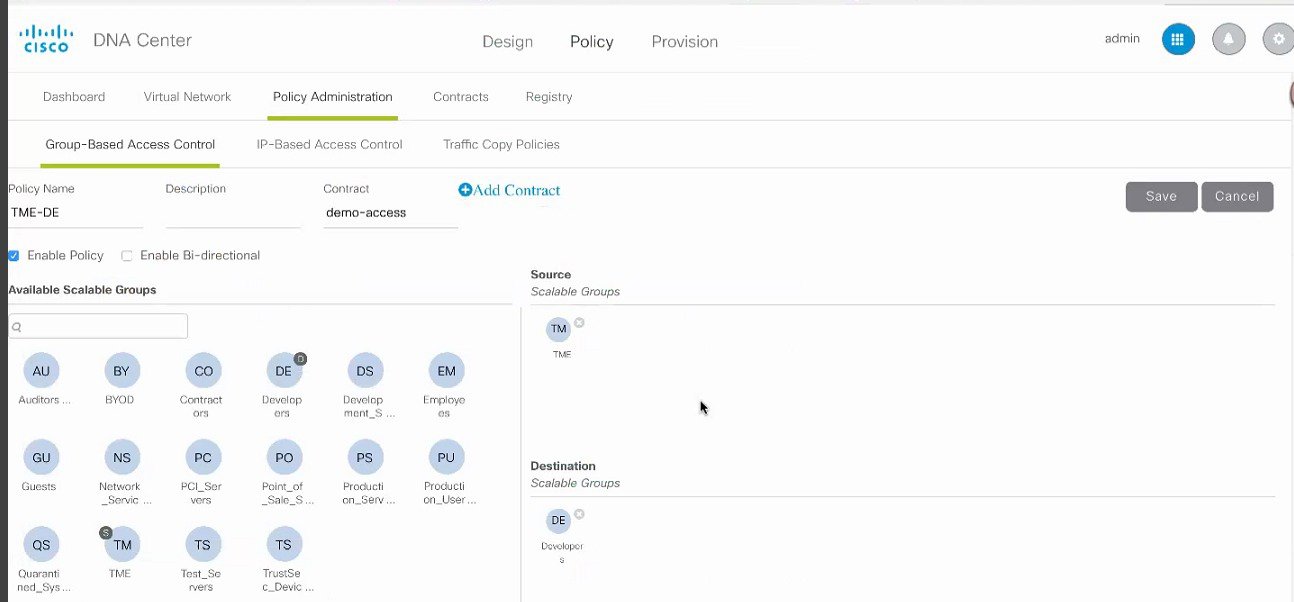Uncheck the Enable Policy checkbox
The width and height of the screenshot is (1294, 602).
click(13, 255)
